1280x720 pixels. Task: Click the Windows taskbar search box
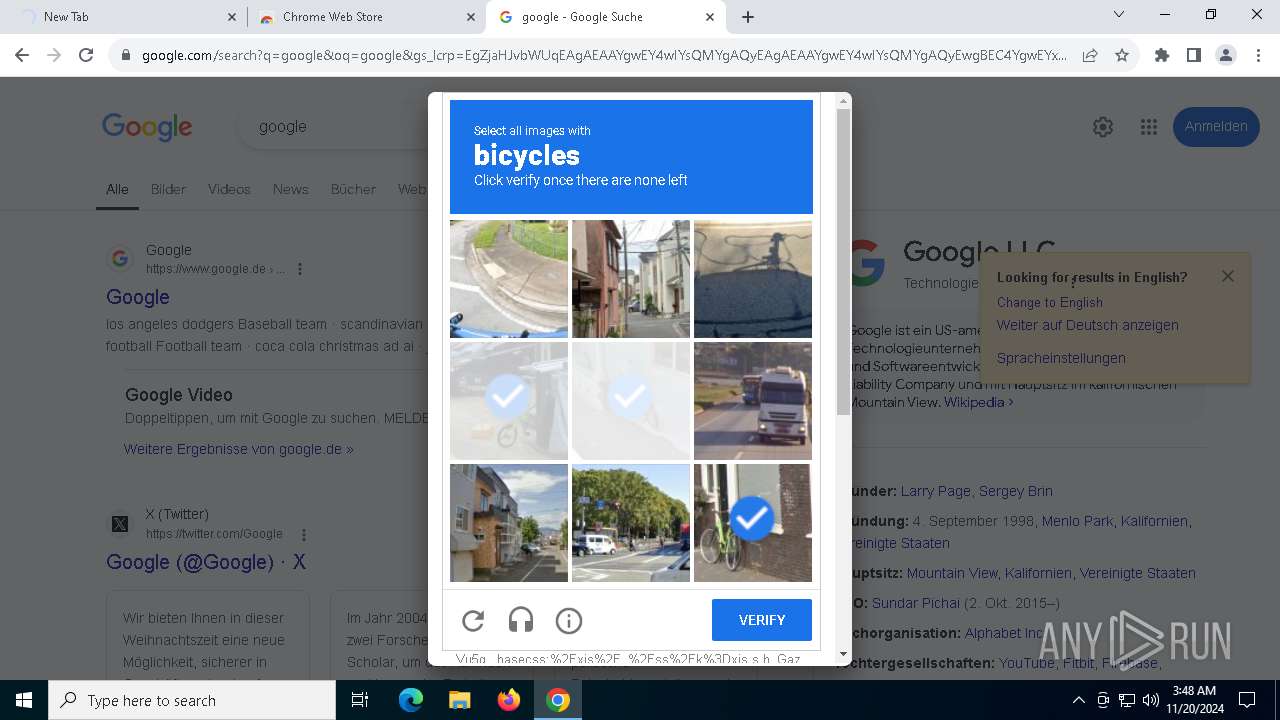(x=192, y=700)
